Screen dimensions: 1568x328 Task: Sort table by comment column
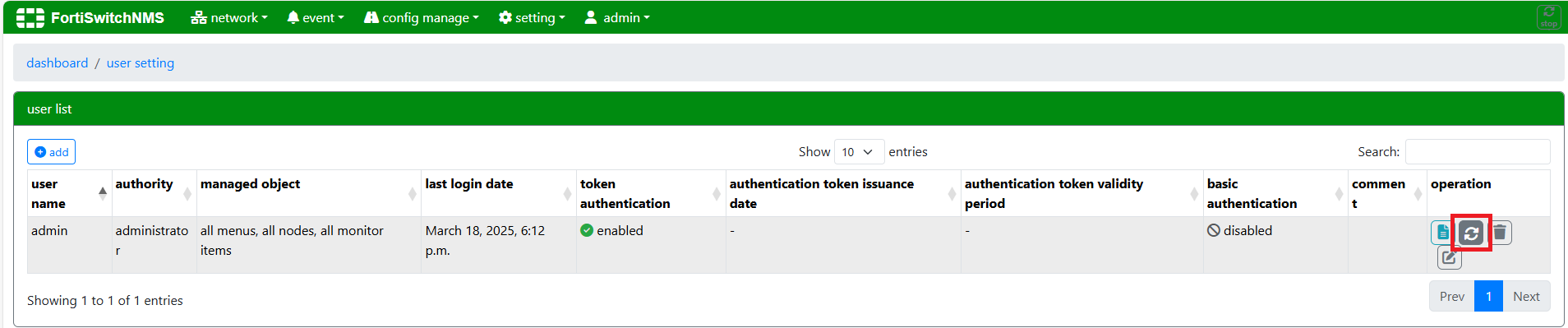[1387, 193]
